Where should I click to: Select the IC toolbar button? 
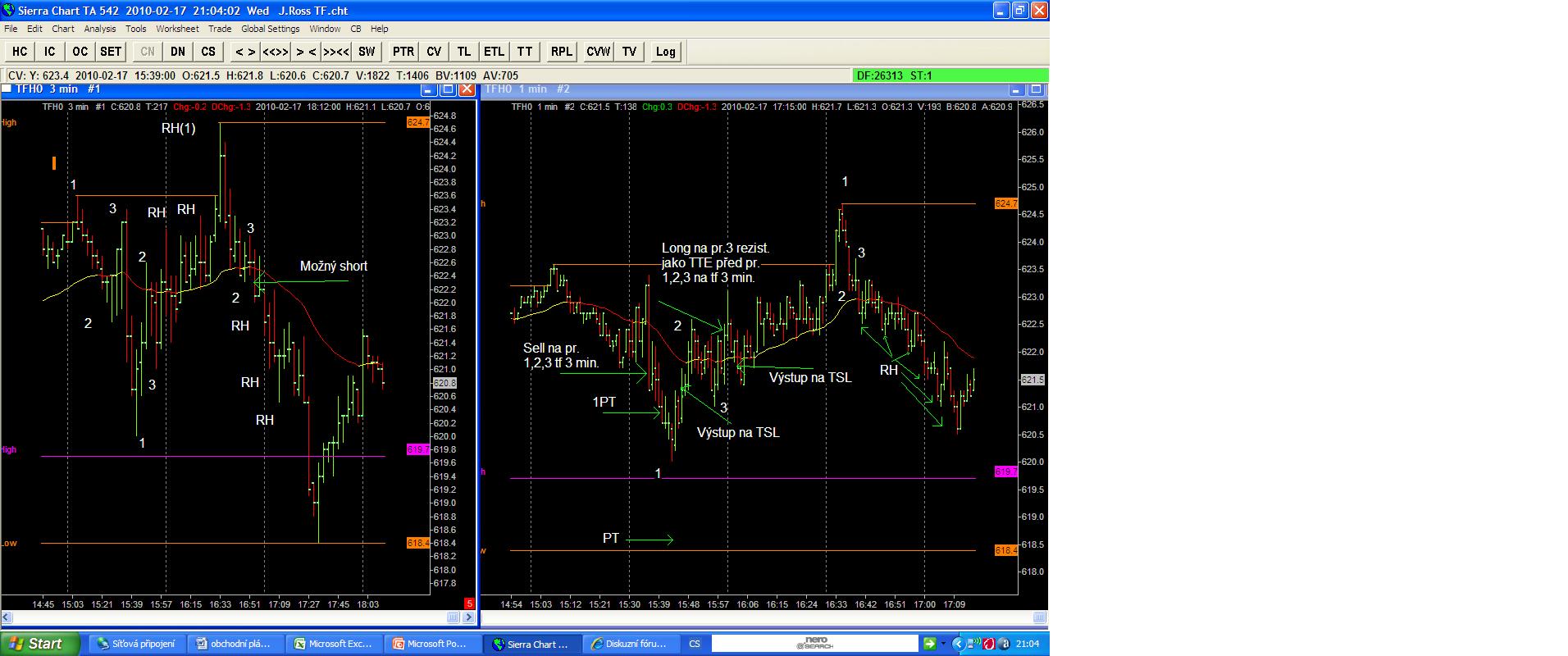49,52
